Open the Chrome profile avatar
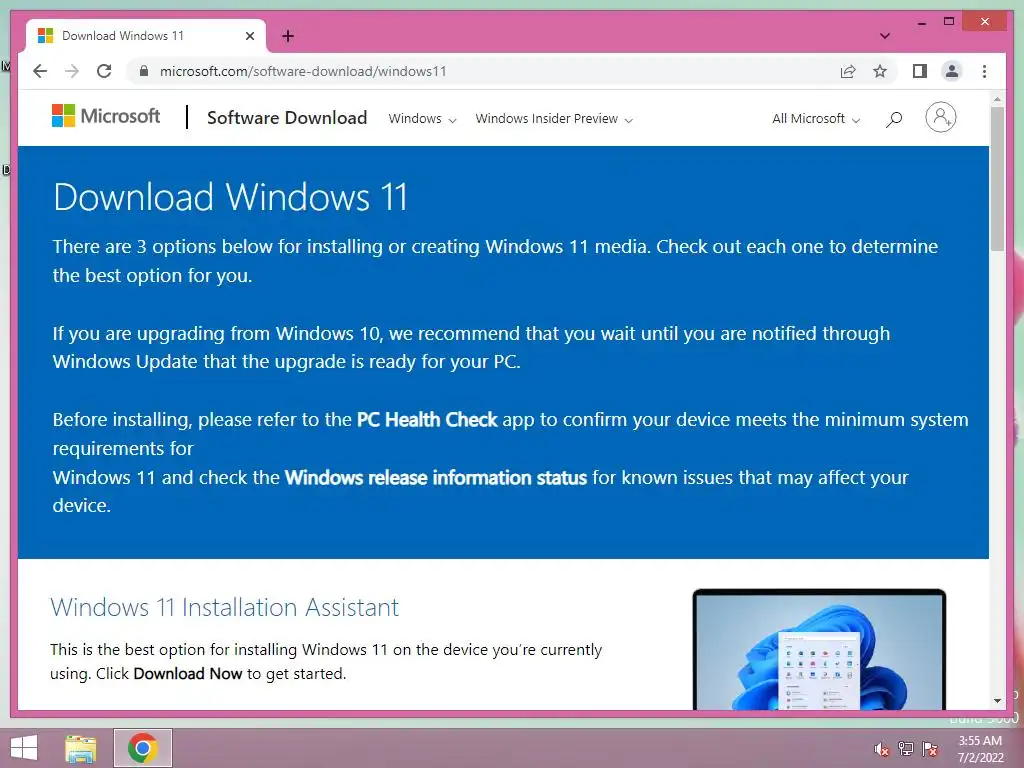 point(952,71)
